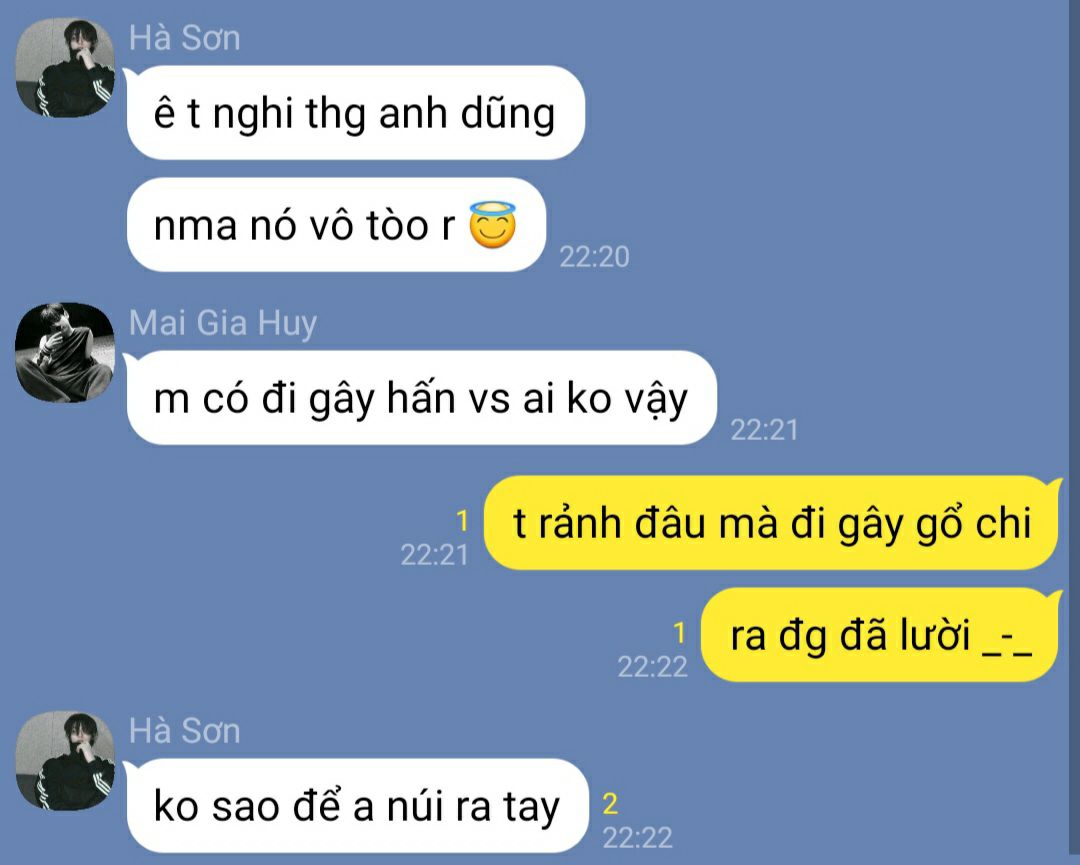
Task: Tap read count 1 by 'ra đg đã lười' message
Action: pyautogui.click(x=680, y=632)
